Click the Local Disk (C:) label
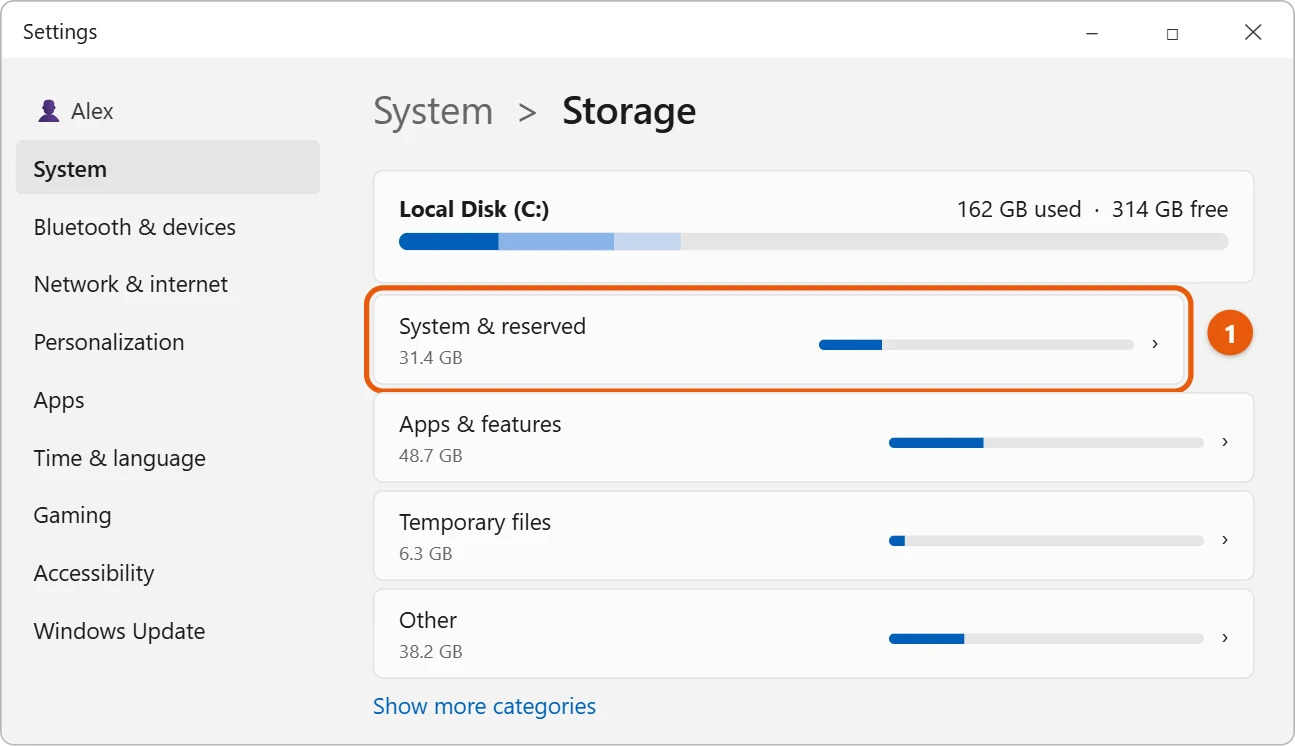The height and width of the screenshot is (746, 1295). 474,210
